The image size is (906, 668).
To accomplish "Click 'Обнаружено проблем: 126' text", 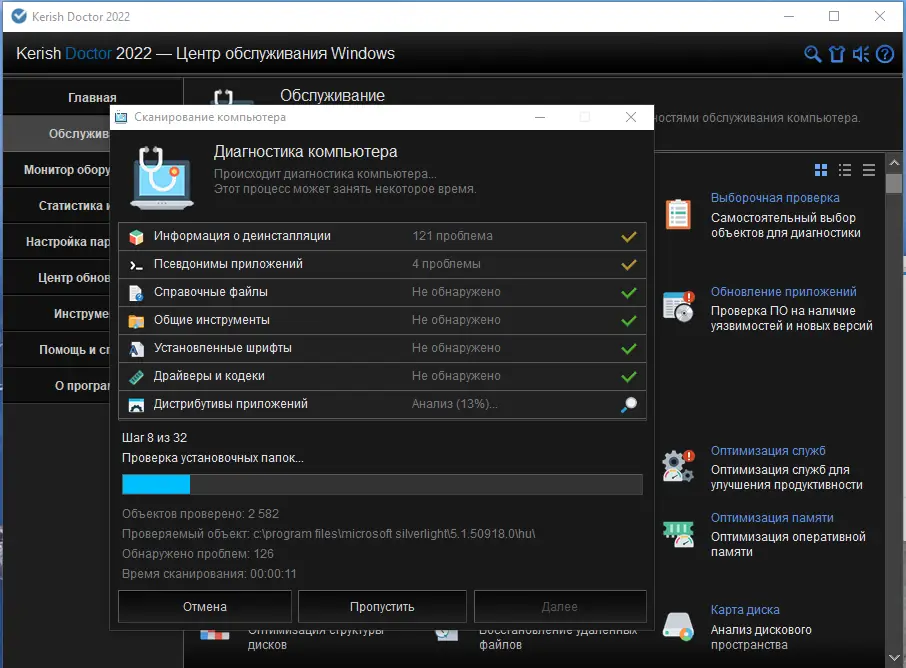I will coord(198,554).
